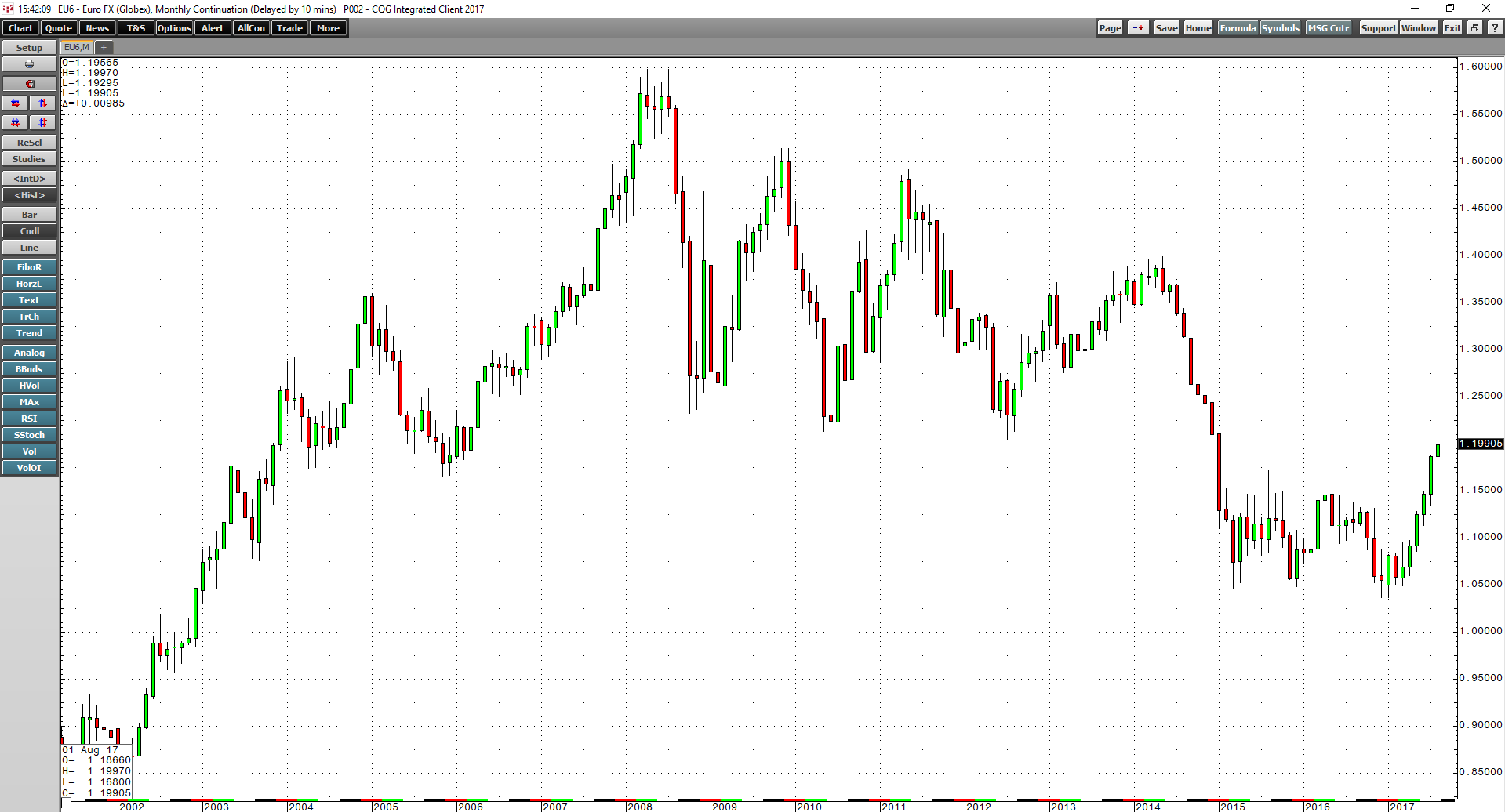Image resolution: width=1505 pixels, height=812 pixels.
Task: Toggle the <IntD> intraday mode
Action: click(29, 179)
